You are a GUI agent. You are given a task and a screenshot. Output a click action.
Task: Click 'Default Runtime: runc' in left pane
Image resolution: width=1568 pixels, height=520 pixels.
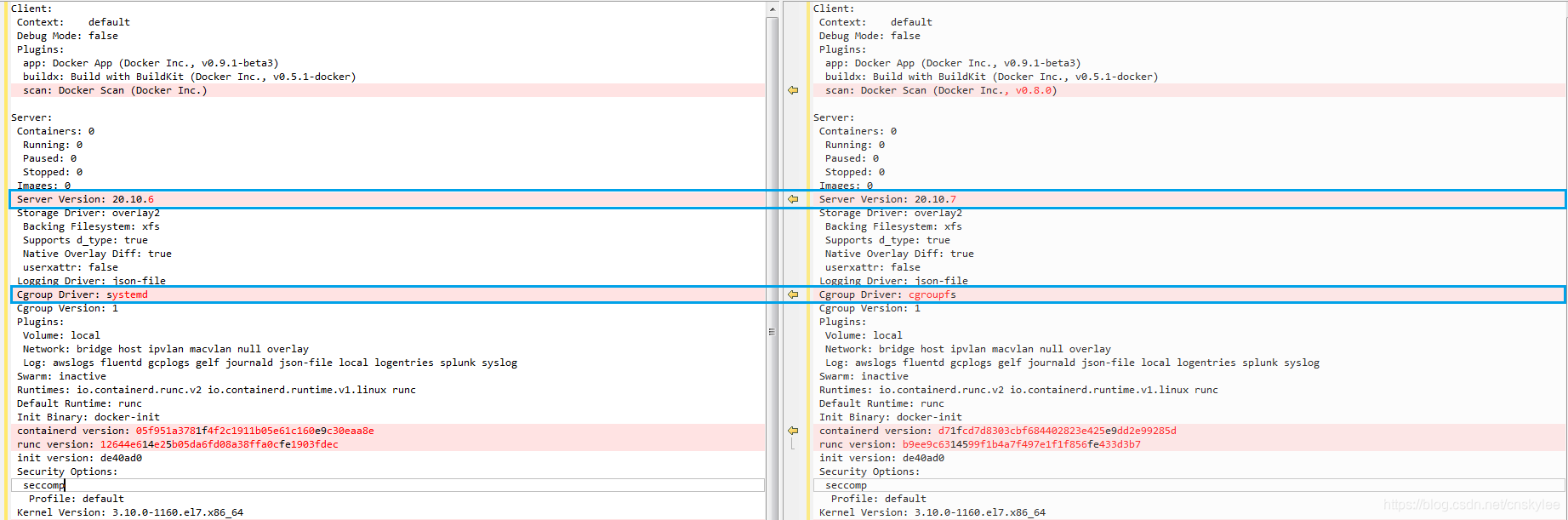click(x=79, y=403)
